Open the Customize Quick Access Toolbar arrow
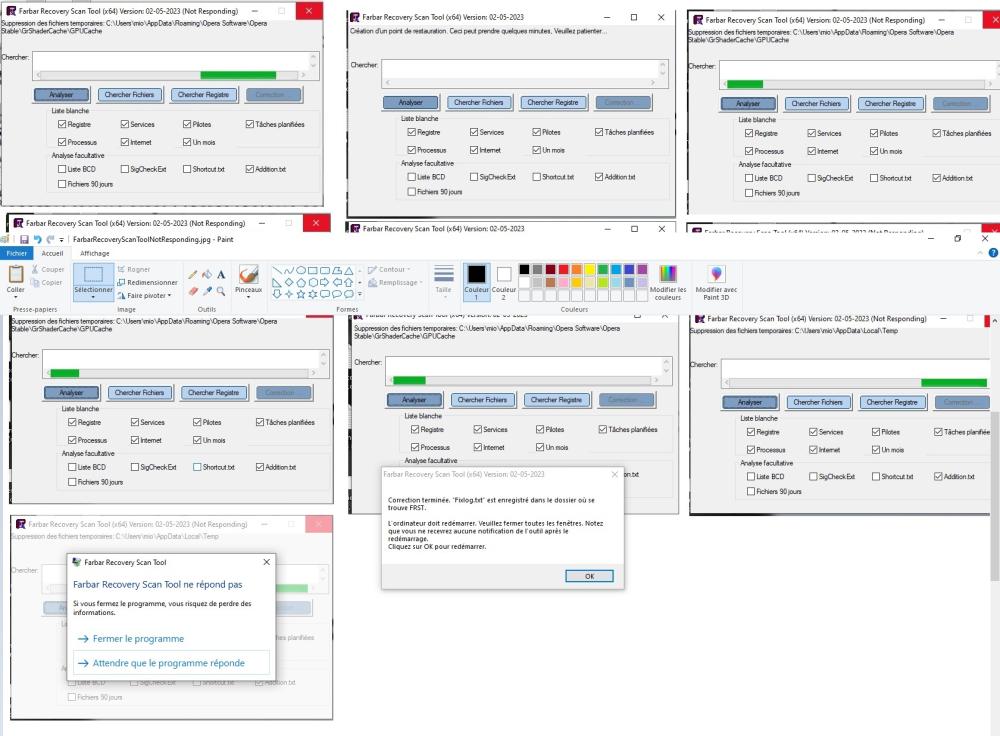1000x736 pixels. click(x=62, y=240)
